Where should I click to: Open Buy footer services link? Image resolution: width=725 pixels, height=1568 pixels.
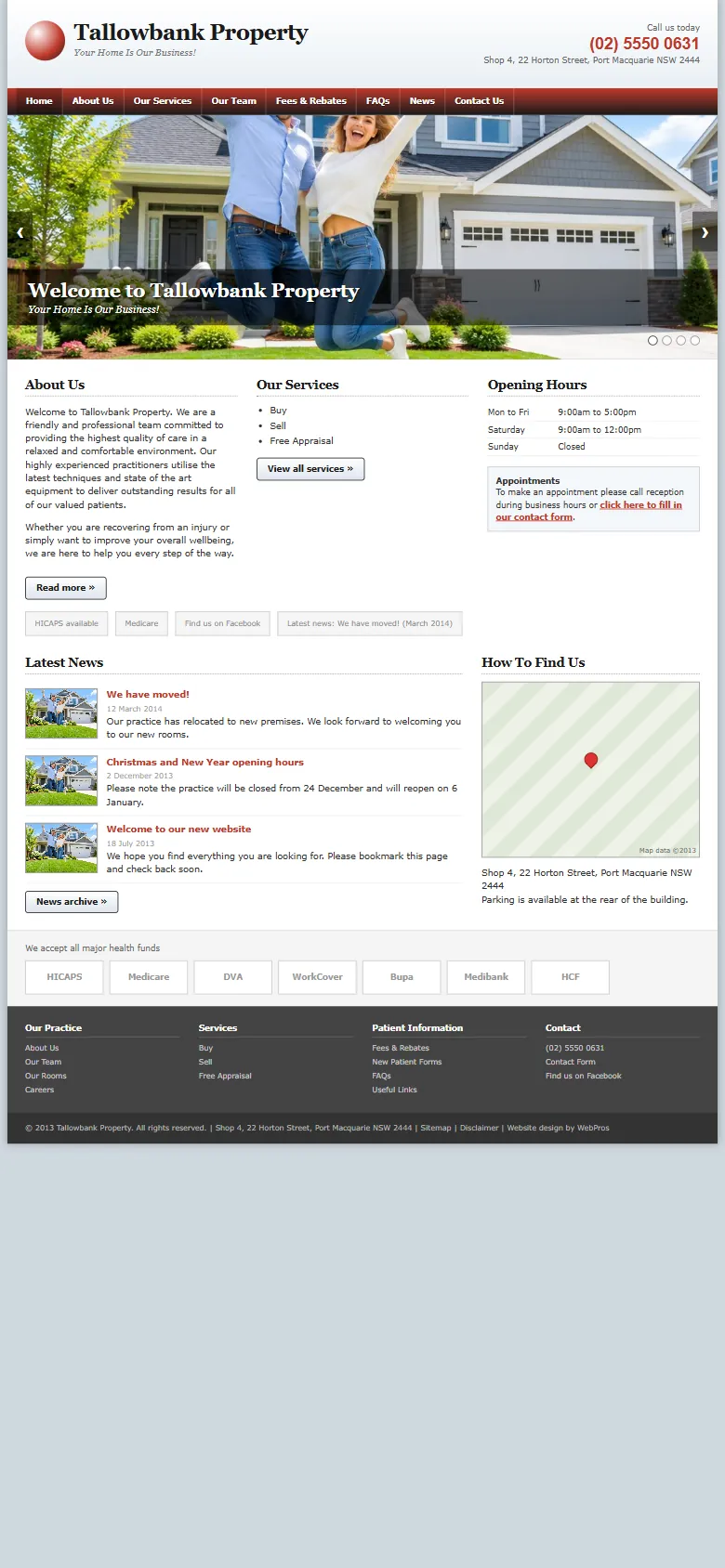click(205, 1048)
